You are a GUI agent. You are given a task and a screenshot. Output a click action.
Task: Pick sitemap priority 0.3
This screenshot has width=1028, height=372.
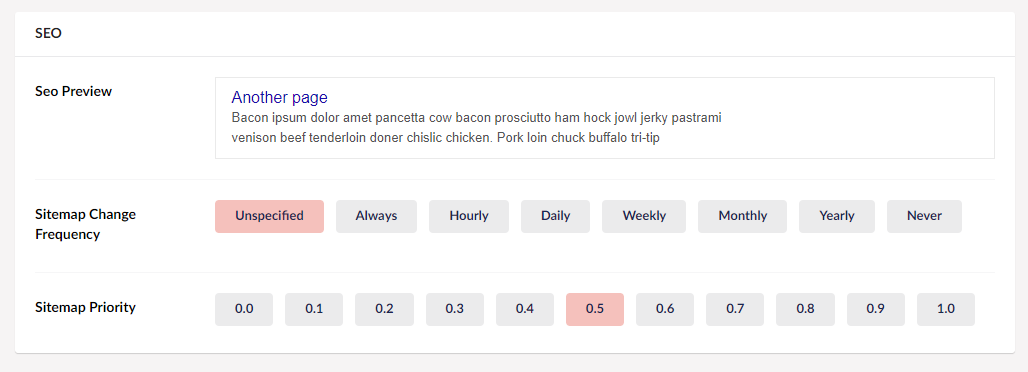(x=454, y=310)
